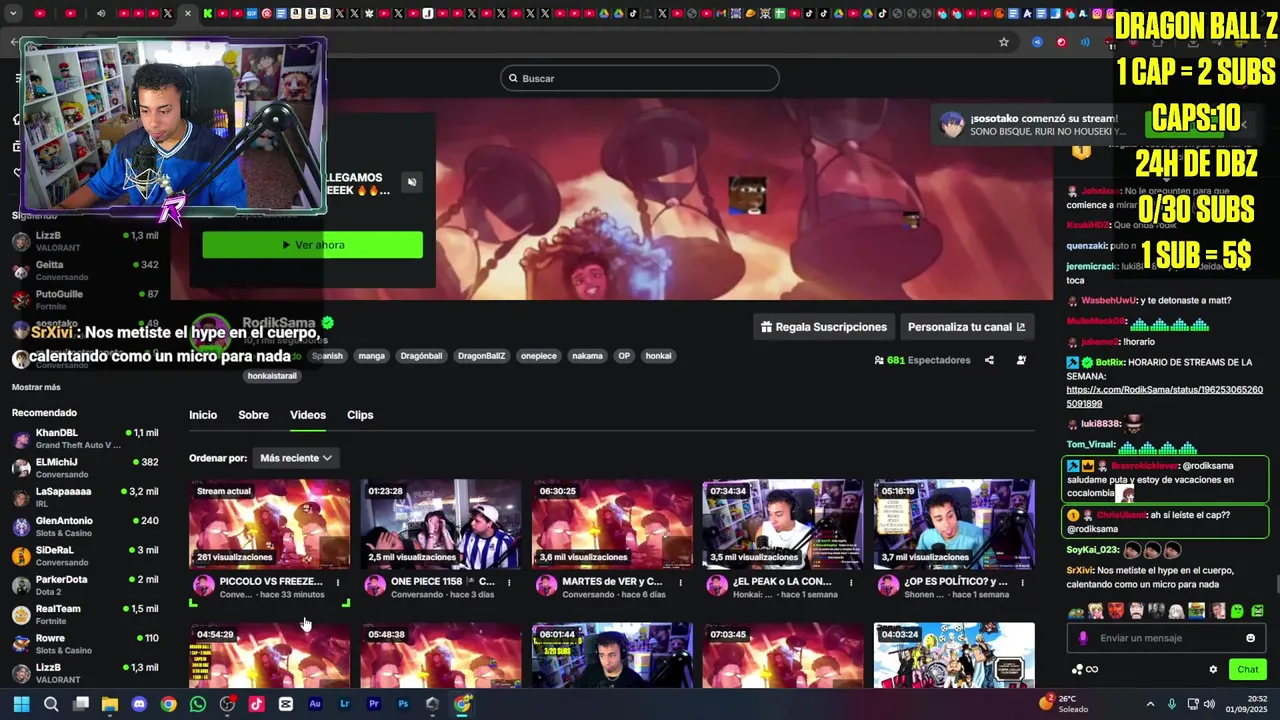Open TikTok from the taskbar
1280x720 pixels.
pos(256,704)
